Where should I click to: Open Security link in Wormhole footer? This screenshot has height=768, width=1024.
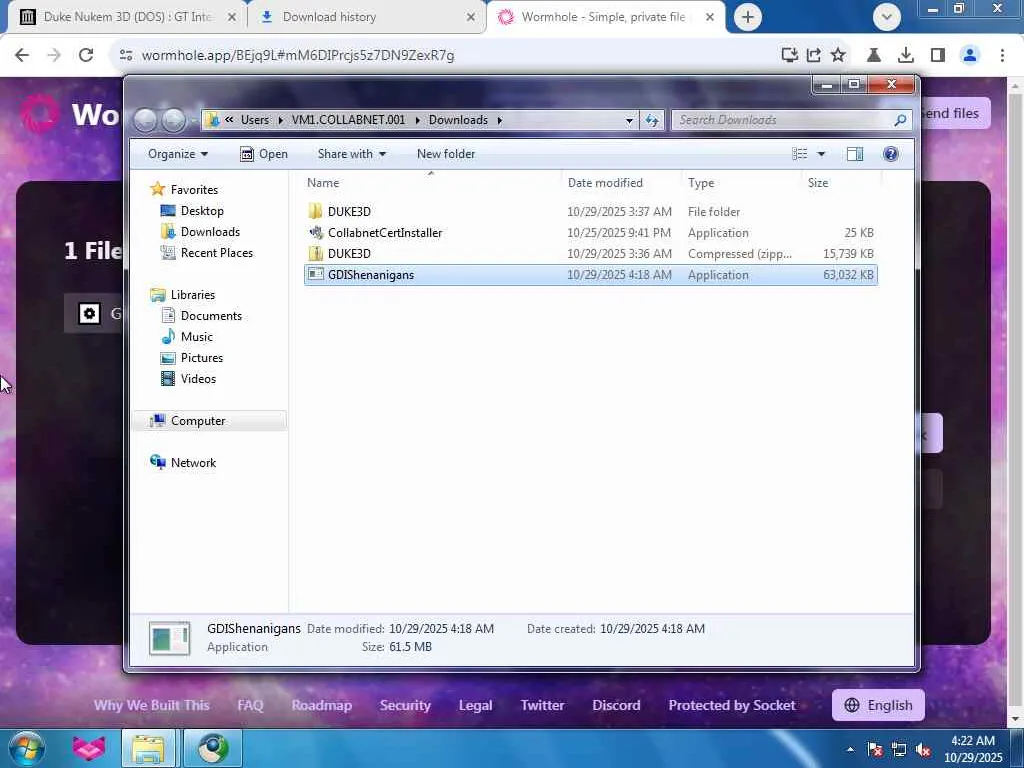405,705
